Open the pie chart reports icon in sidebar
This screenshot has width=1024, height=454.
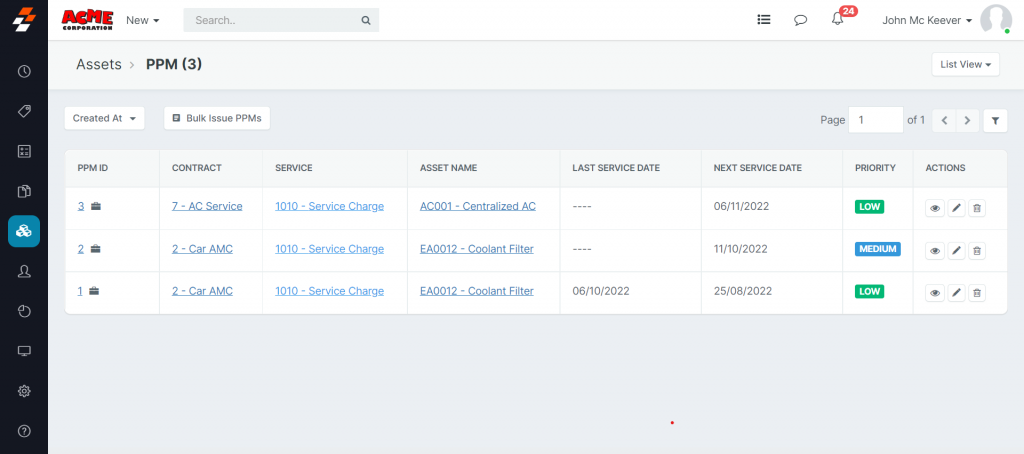24,312
